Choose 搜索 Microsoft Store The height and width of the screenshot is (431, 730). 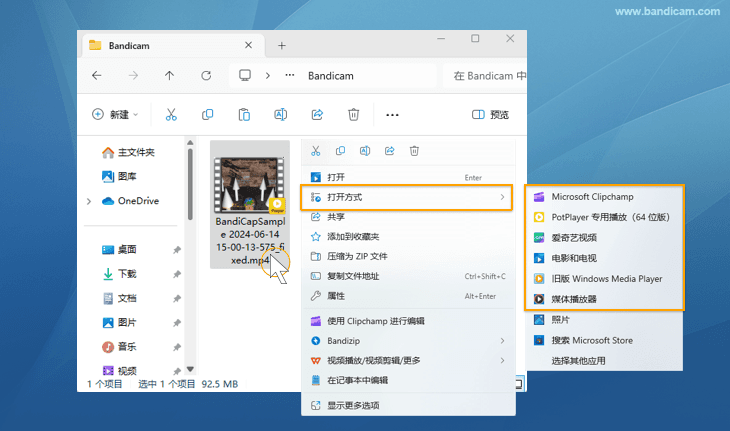[604, 340]
